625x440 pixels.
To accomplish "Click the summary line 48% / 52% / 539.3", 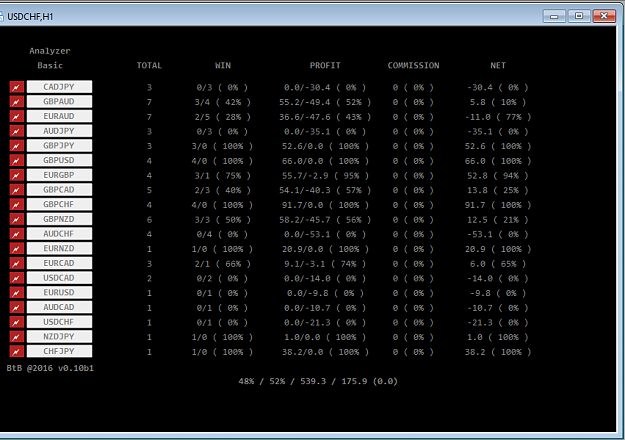I will (x=318, y=381).
